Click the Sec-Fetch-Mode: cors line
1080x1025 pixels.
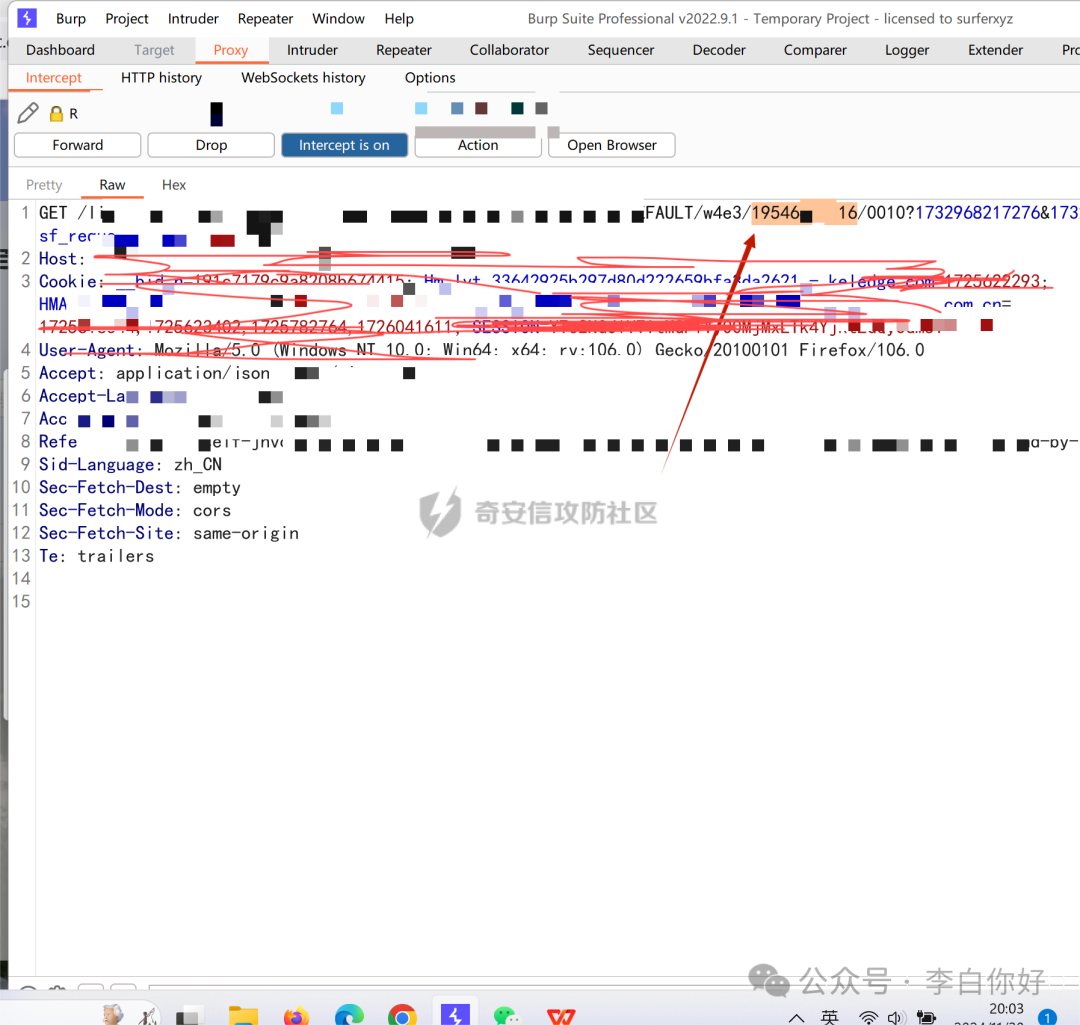click(x=135, y=510)
